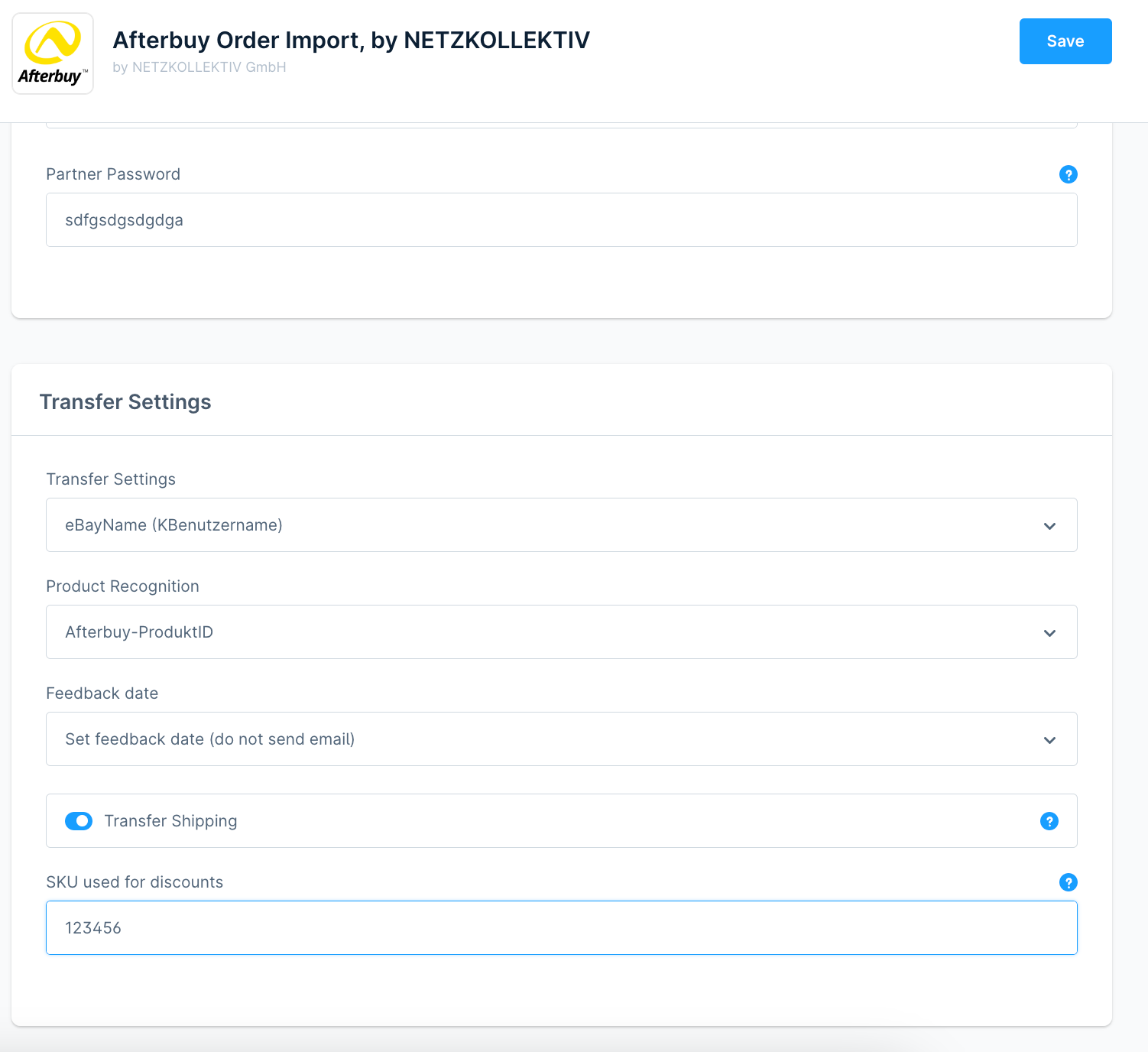This screenshot has height=1052, width=1148.
Task: Click the Product Recognition label
Action: [122, 586]
